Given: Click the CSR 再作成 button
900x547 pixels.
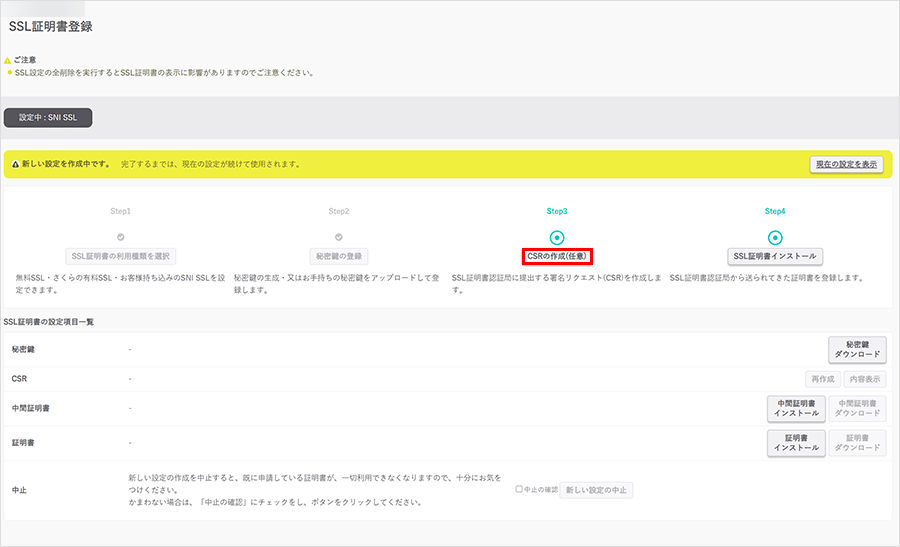Looking at the screenshot, I should point(822,379).
